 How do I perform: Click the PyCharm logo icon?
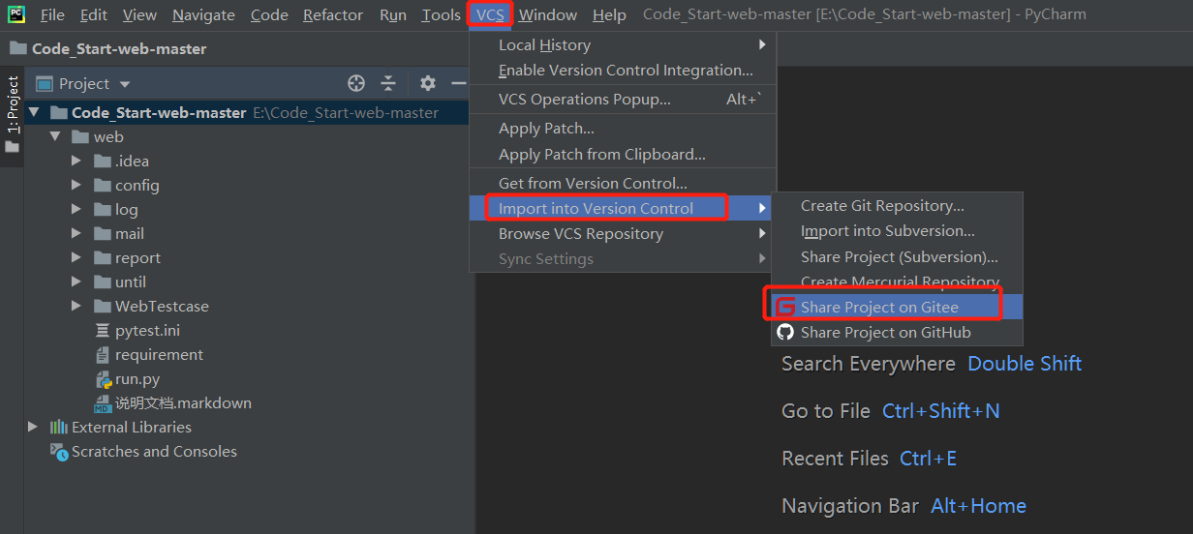pos(14,14)
